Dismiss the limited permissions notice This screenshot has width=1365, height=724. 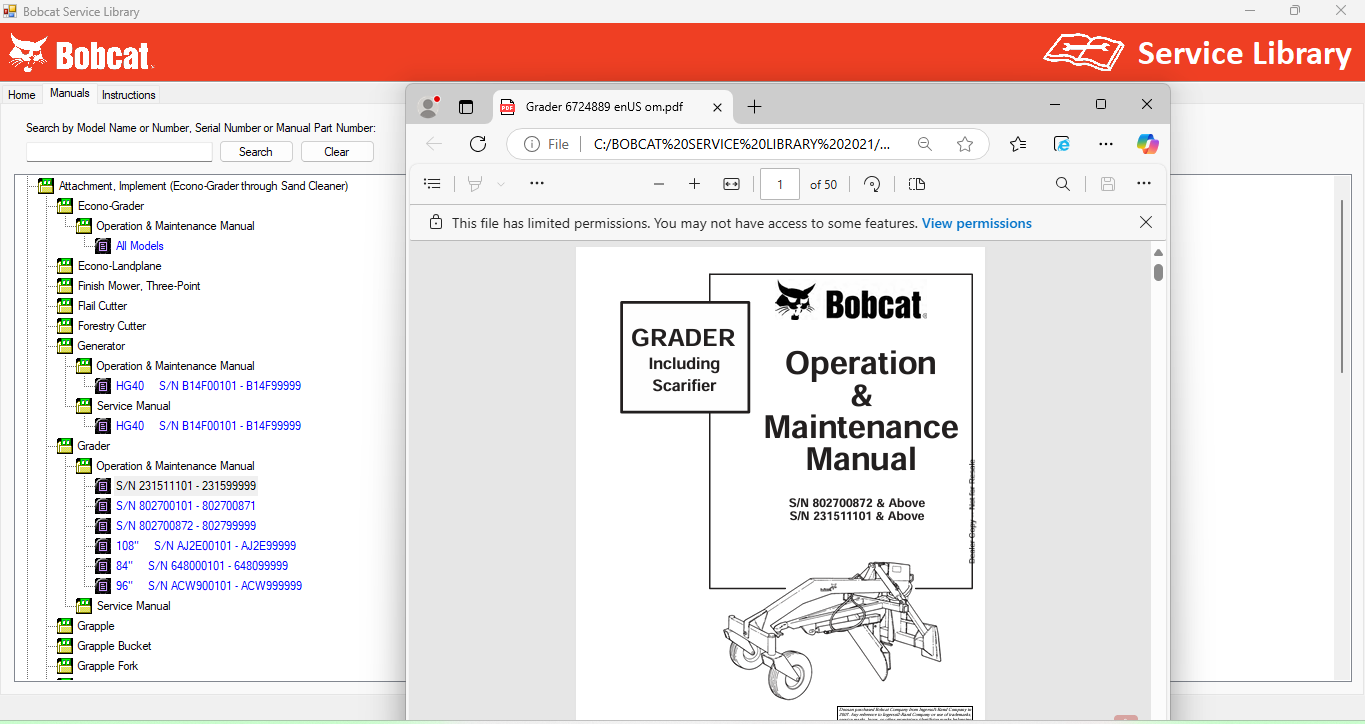[1146, 223]
